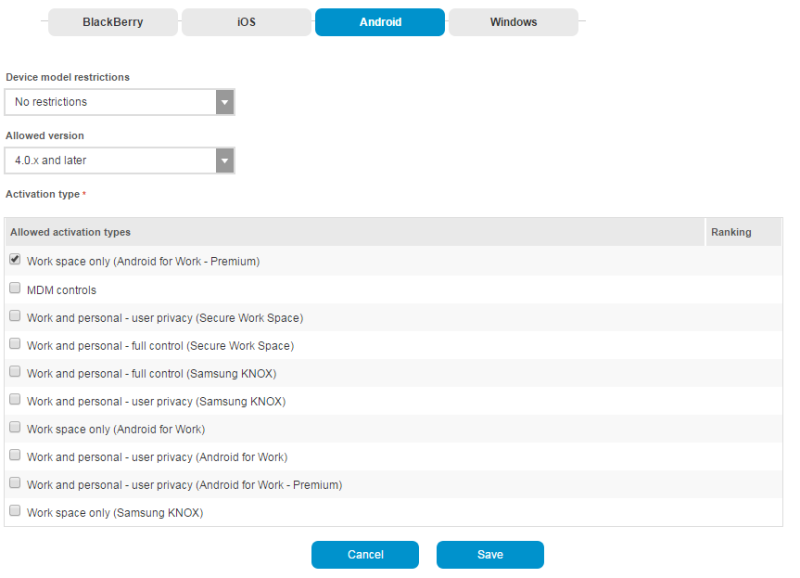Check Work and personal - user privacy (Secure Work Space)
The height and width of the screenshot is (578, 800).
[15, 316]
